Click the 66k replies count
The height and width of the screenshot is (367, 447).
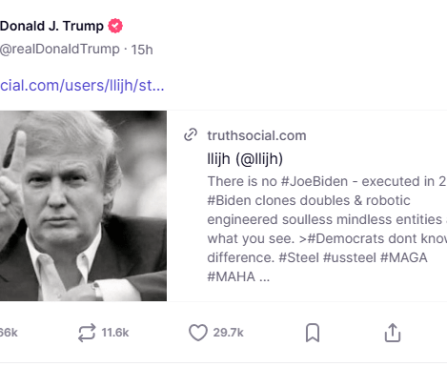(x=9, y=333)
